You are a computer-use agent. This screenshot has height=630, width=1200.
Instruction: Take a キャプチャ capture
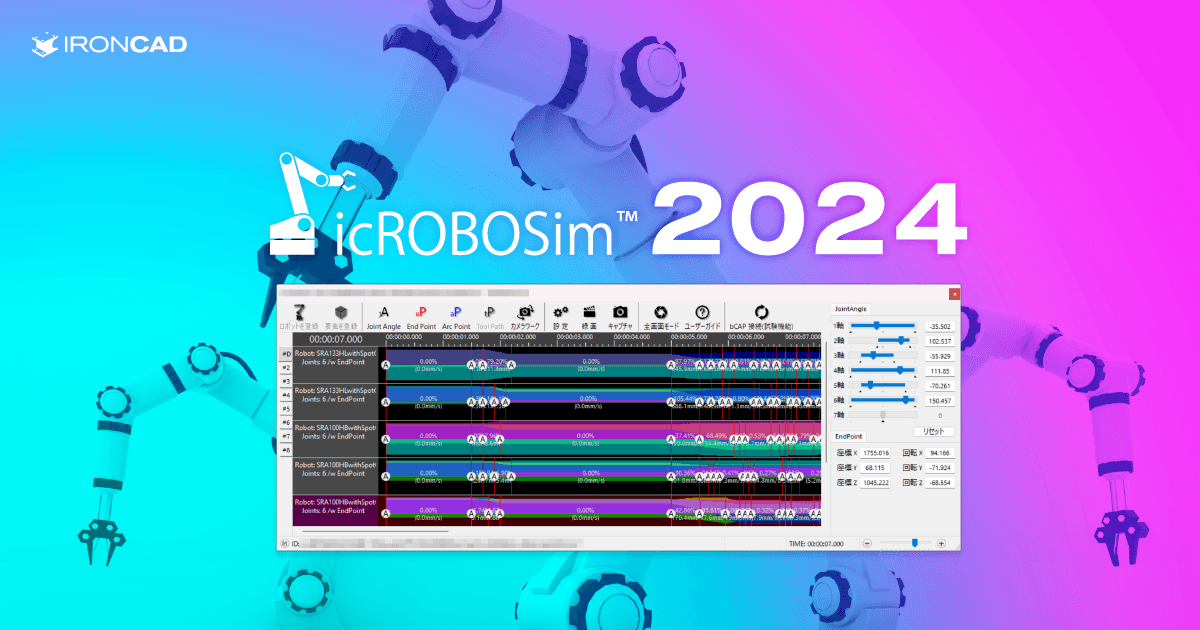(x=621, y=311)
